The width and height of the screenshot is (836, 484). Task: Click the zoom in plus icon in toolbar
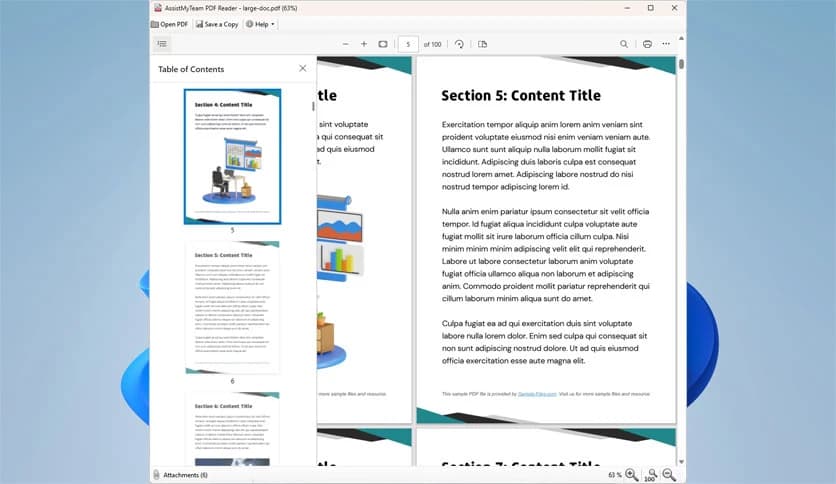click(364, 44)
